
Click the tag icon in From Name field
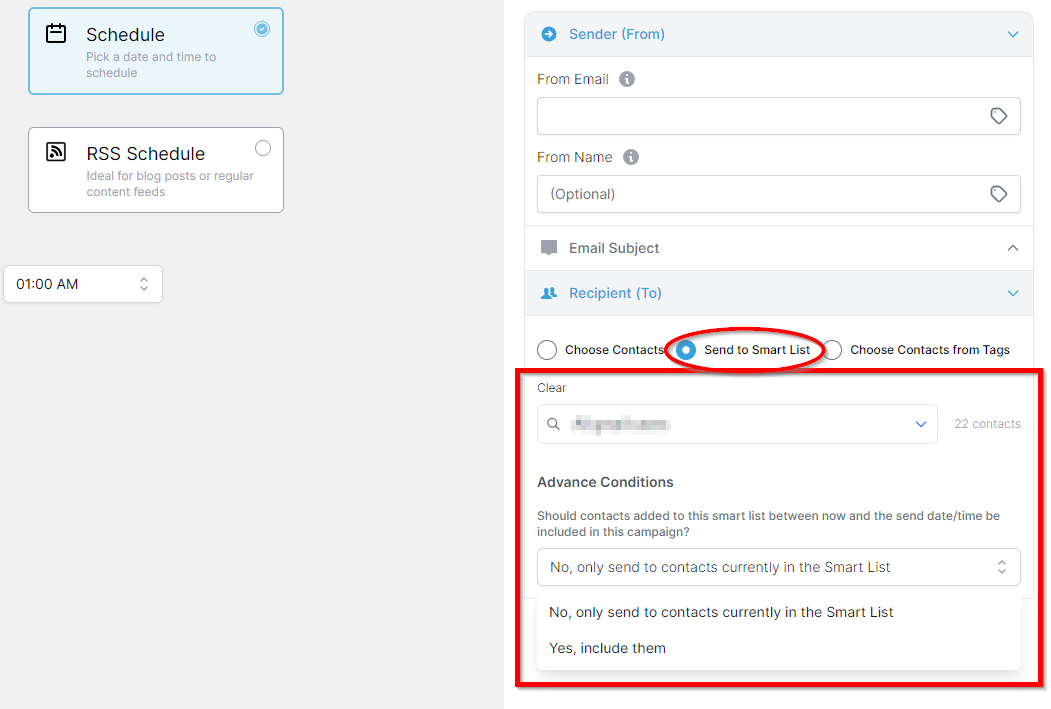point(998,194)
